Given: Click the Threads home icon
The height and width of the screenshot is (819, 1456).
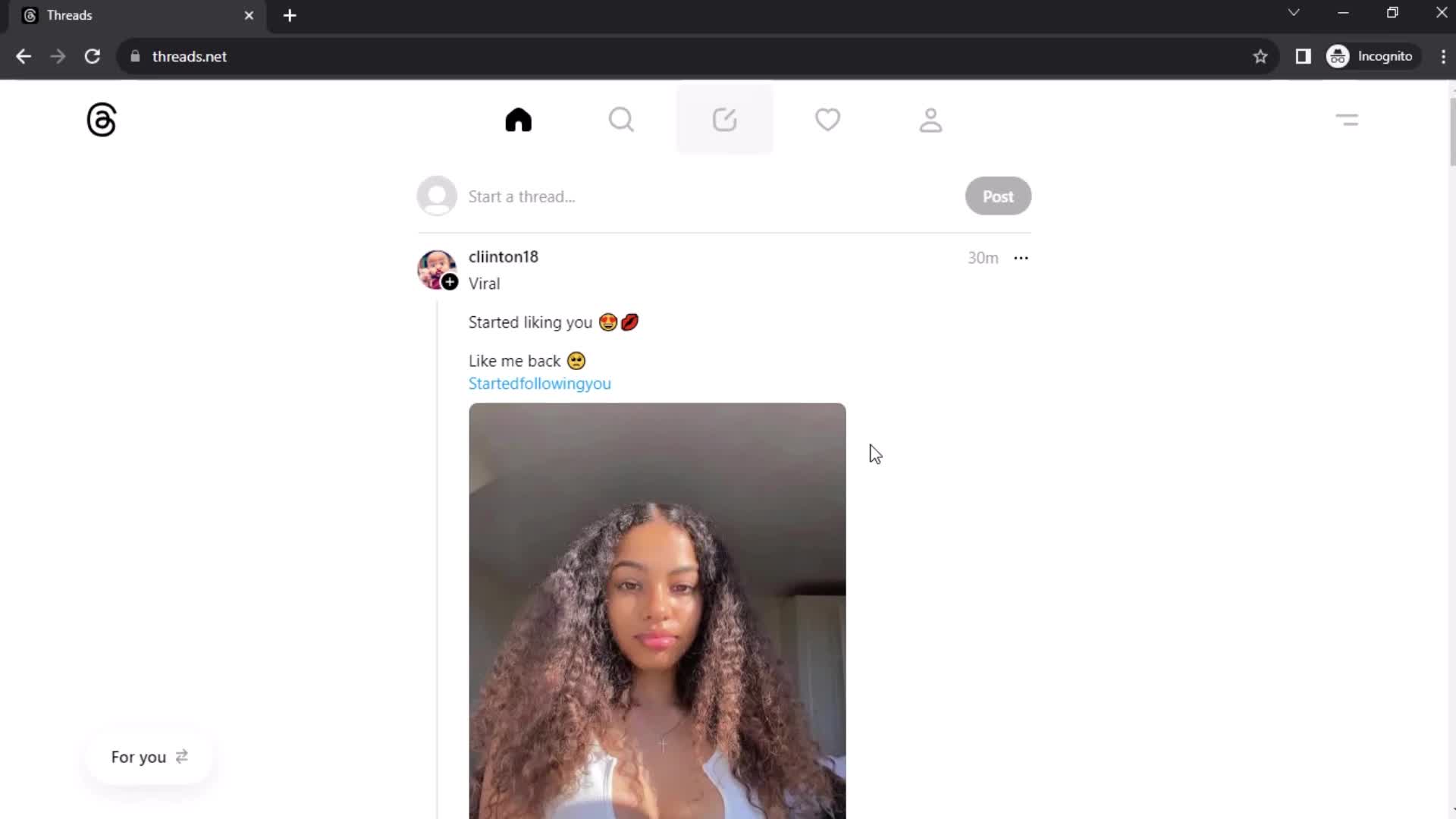Looking at the screenshot, I should (x=519, y=120).
